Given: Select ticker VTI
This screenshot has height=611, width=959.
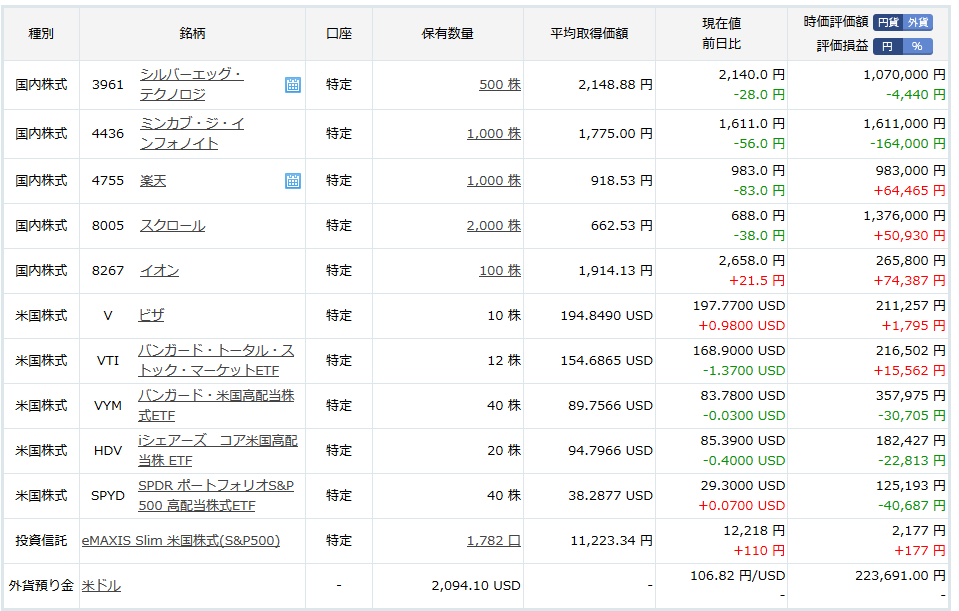Looking at the screenshot, I should pos(108,361).
